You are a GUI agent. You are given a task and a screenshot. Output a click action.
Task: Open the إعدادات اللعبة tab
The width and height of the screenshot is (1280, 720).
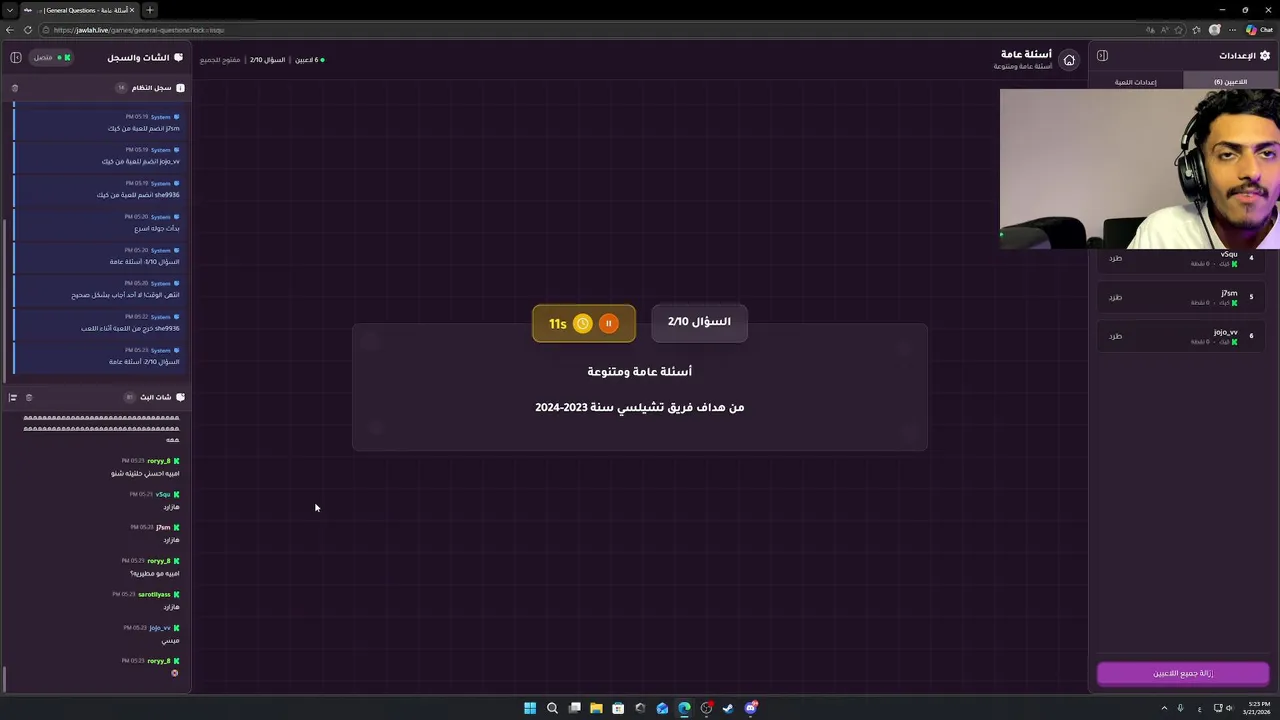click(x=1135, y=82)
